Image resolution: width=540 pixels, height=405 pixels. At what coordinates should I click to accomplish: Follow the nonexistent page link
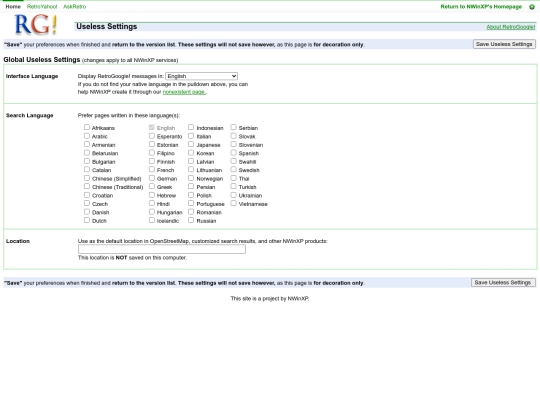pos(184,92)
